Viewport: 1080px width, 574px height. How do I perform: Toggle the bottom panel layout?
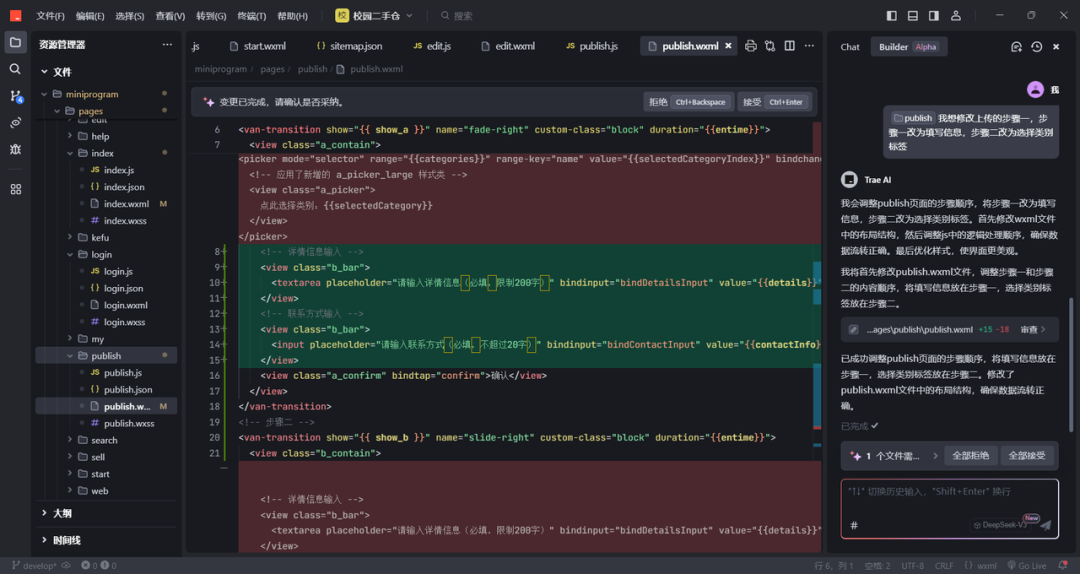click(912, 16)
